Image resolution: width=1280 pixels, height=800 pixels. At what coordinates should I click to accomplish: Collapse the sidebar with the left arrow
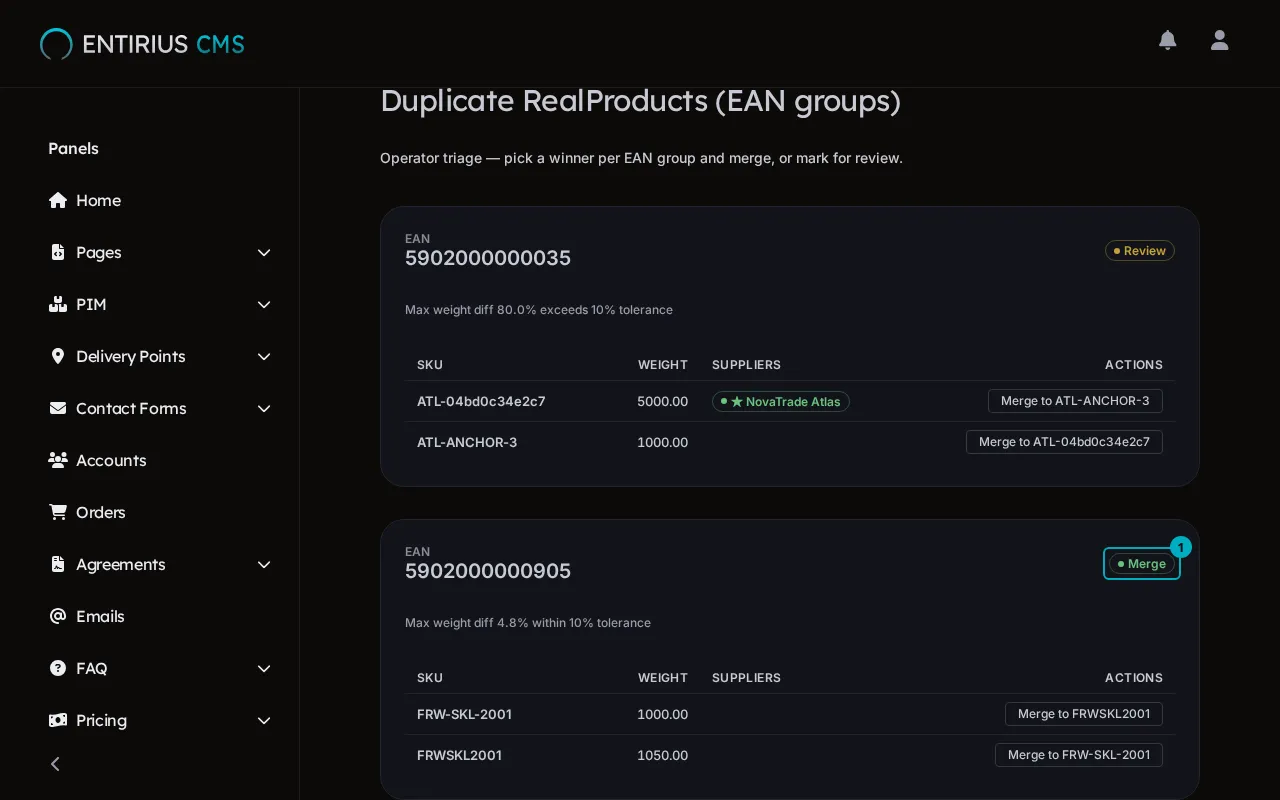tap(55, 764)
